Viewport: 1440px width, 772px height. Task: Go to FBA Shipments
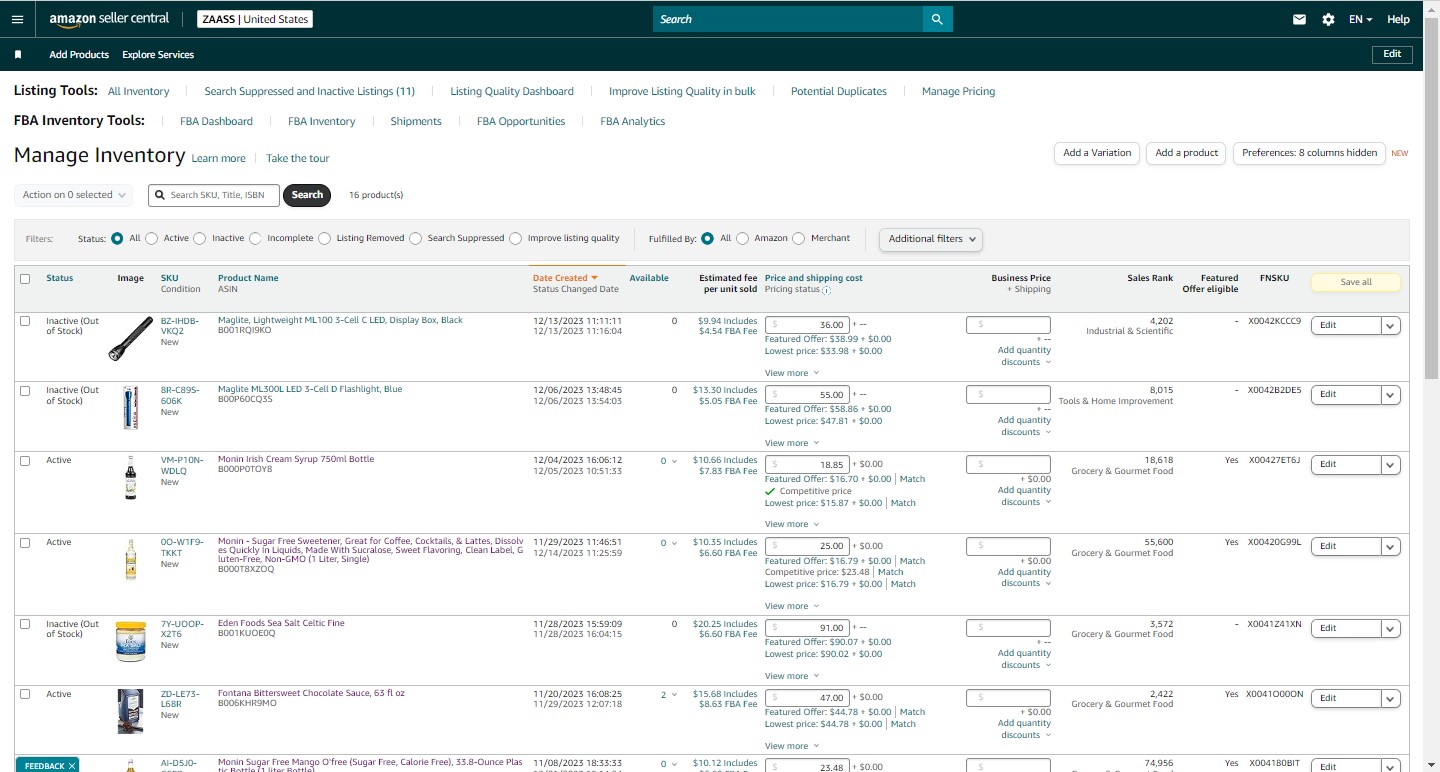coord(416,121)
